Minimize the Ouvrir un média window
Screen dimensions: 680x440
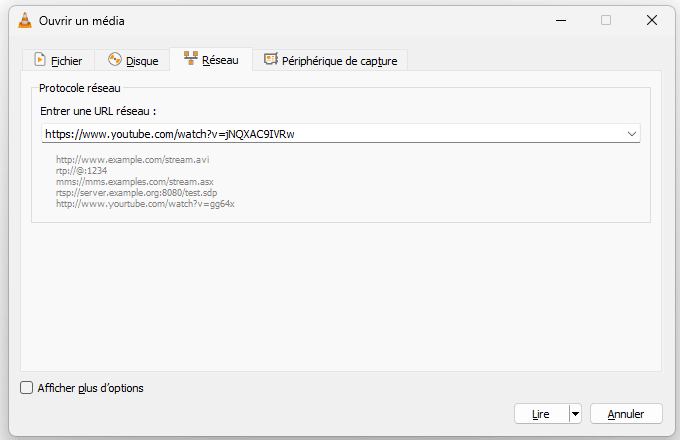click(559, 20)
